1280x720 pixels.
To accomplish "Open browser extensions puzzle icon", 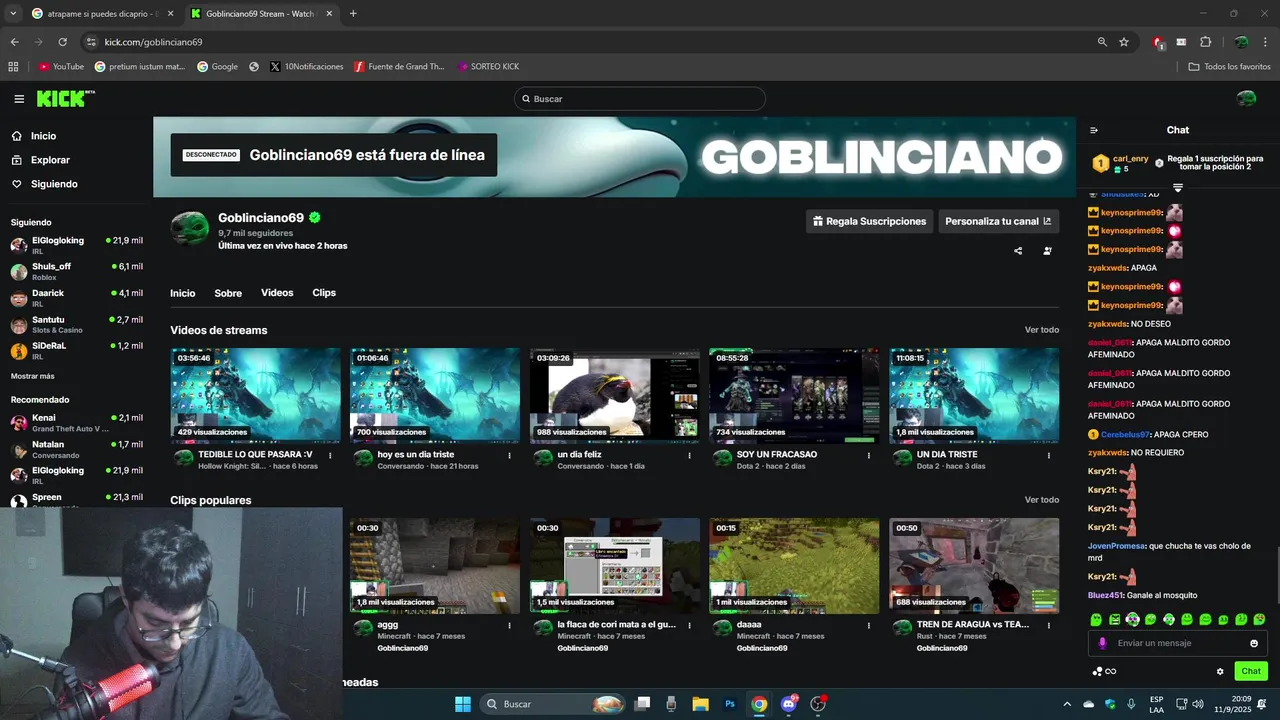I will 1205,42.
